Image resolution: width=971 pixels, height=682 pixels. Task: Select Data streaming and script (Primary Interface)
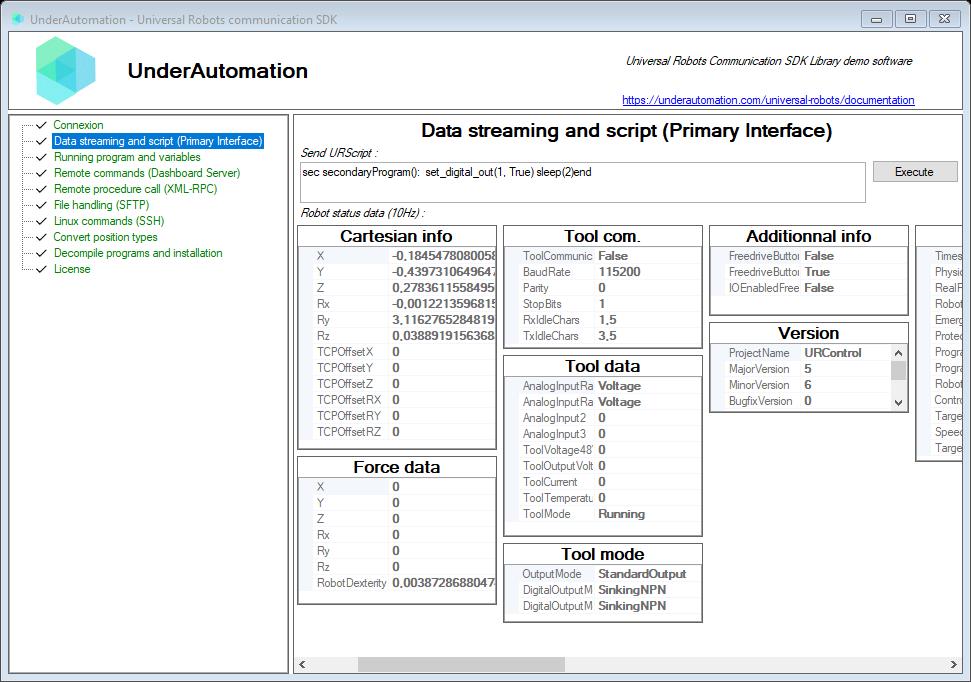pyautogui.click(x=158, y=141)
